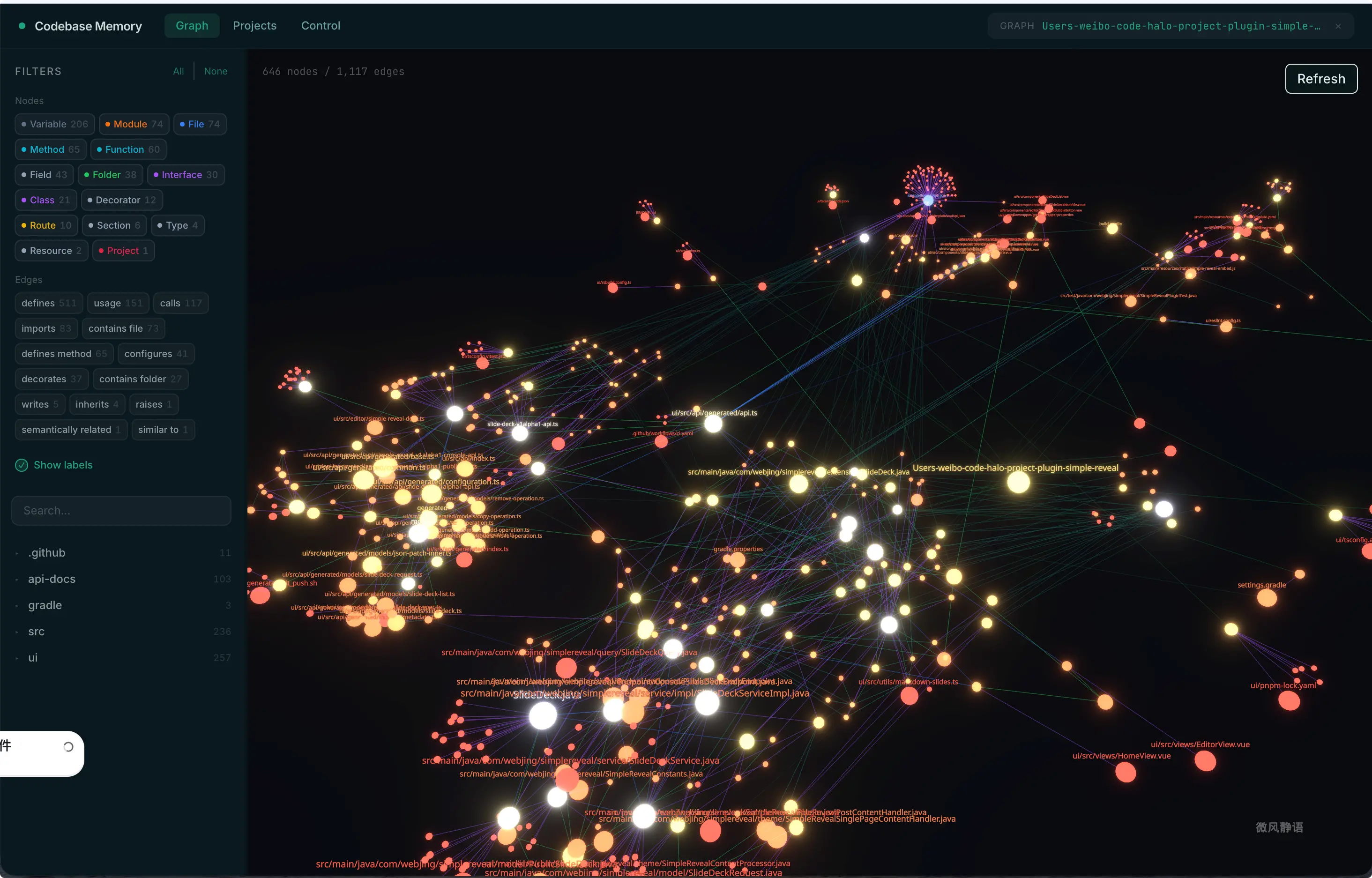Select the SlideDeck.java white node
The width and height of the screenshot is (1372, 878).
point(542,715)
